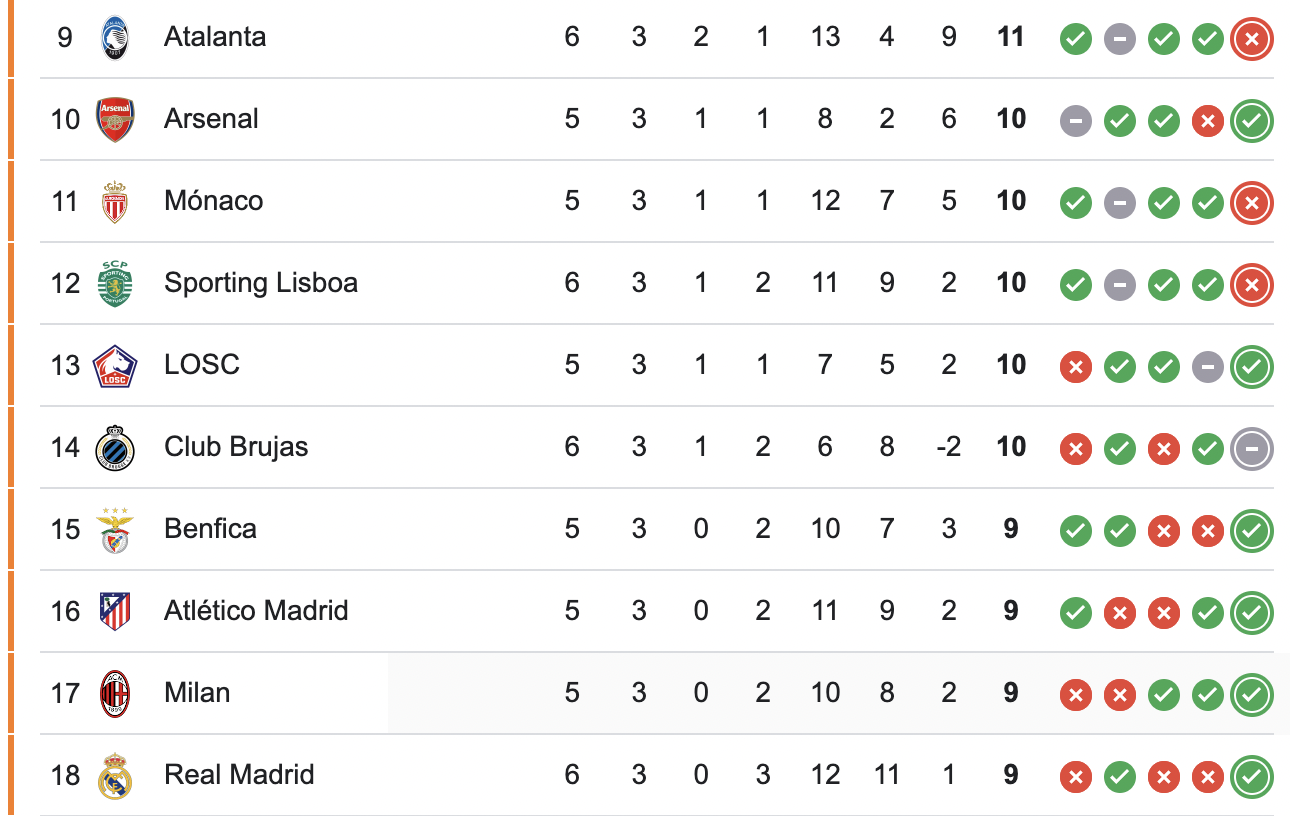Click the Atlético Madrid crest
The image size is (1290, 816).
tap(115, 612)
